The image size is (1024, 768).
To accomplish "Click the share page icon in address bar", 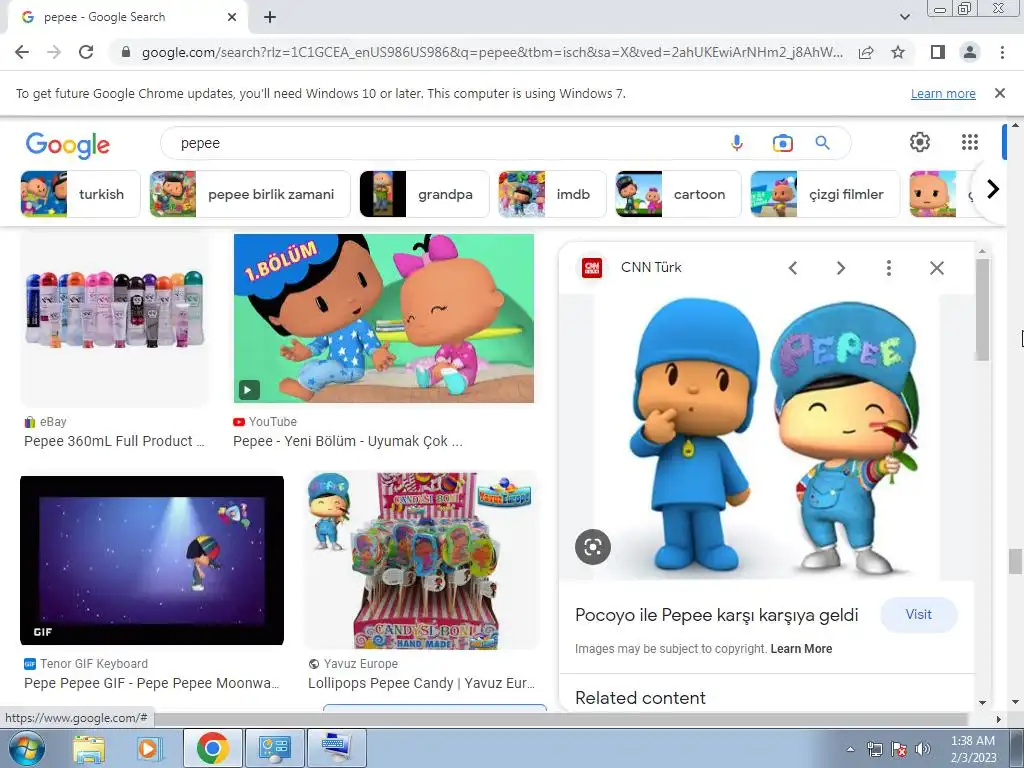I will [x=866, y=52].
